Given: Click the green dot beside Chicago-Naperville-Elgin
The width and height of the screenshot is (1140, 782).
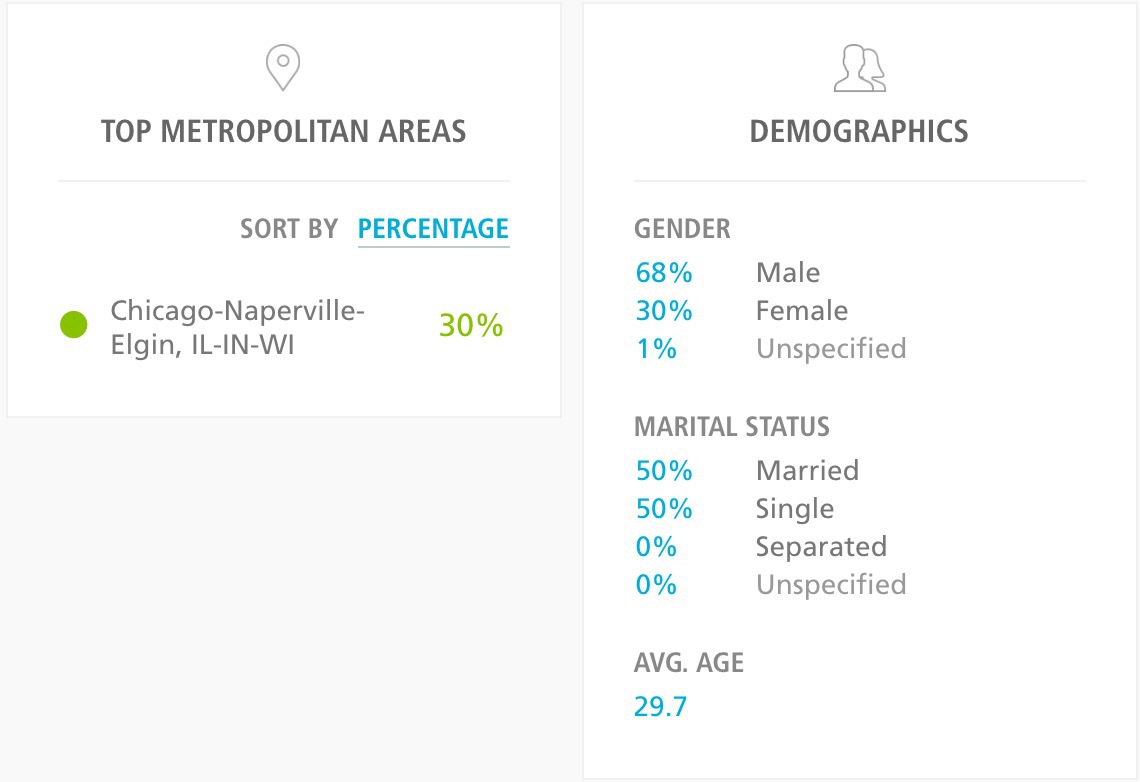Looking at the screenshot, I should (74, 325).
